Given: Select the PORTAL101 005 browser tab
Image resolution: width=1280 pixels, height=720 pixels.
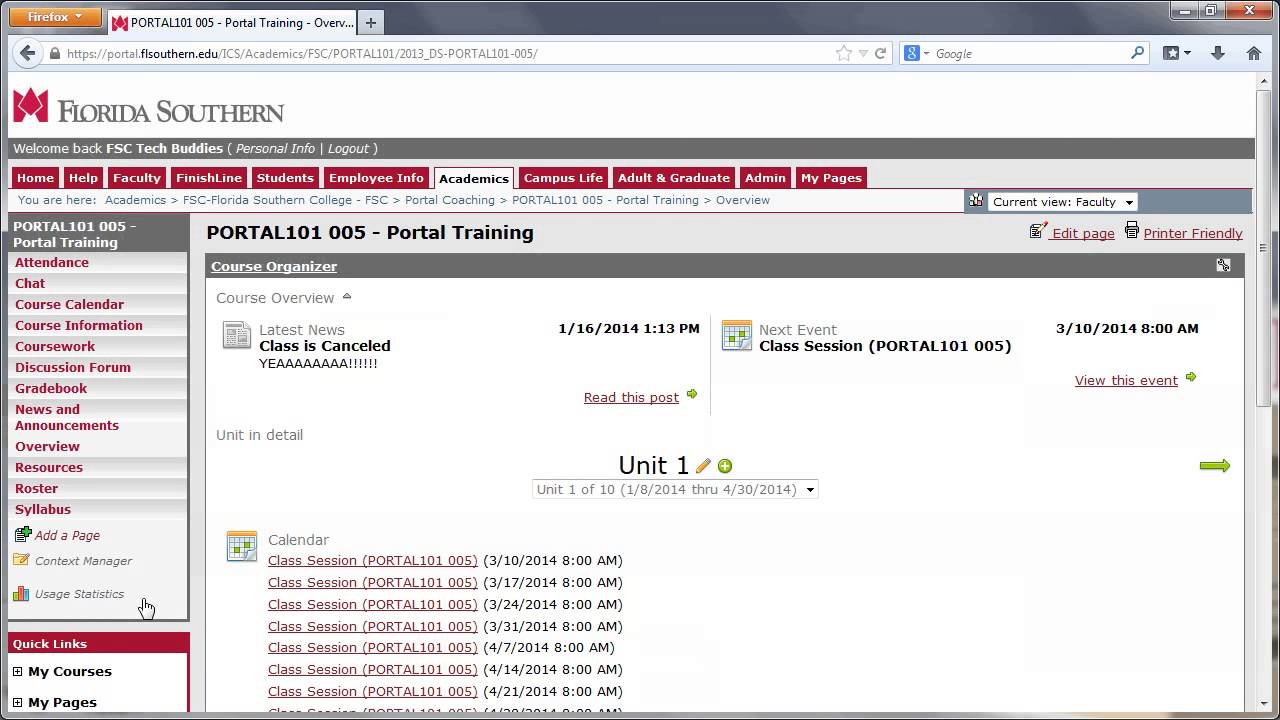Looking at the screenshot, I should (232, 22).
